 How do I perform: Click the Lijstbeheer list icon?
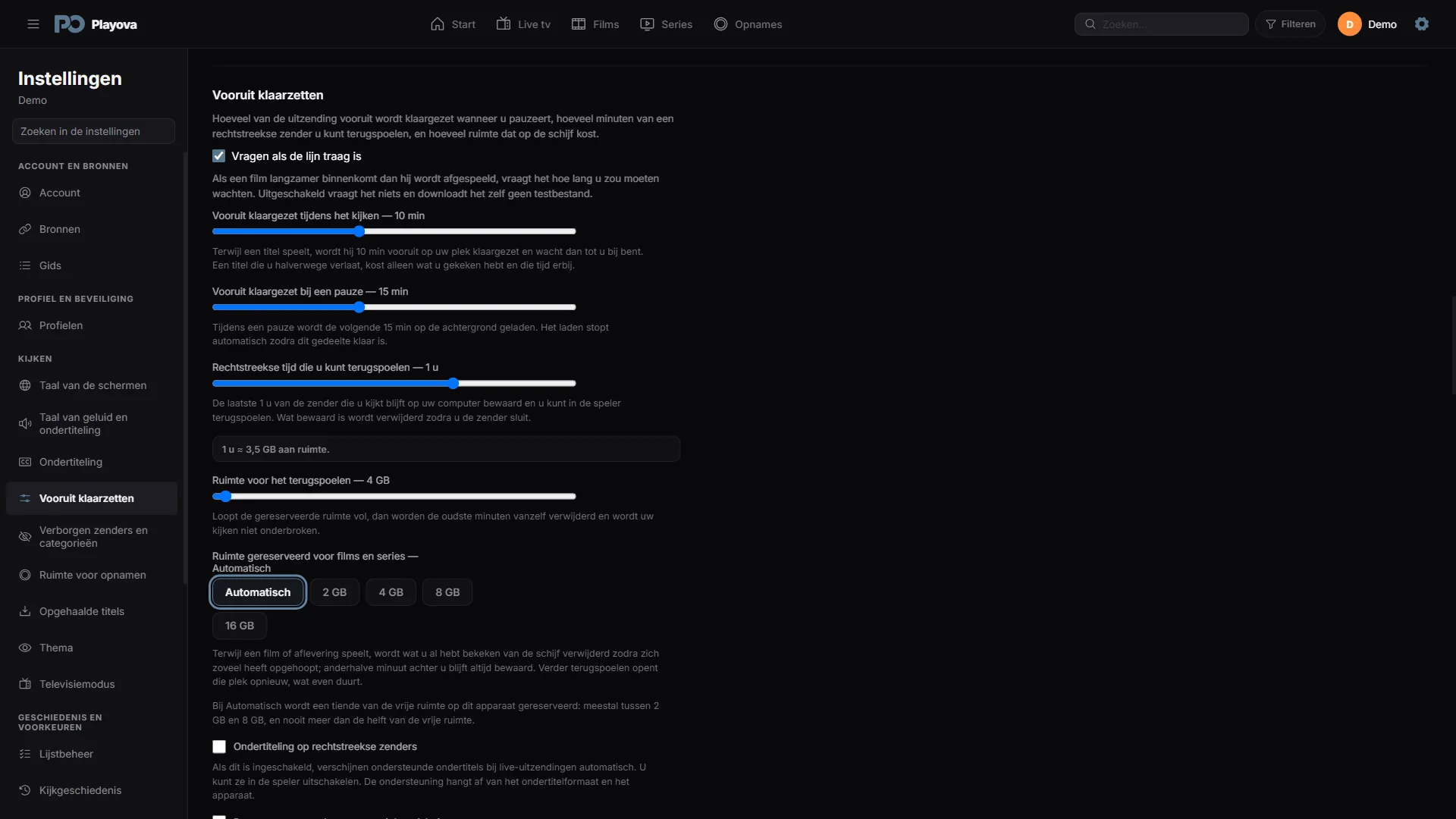coord(25,754)
